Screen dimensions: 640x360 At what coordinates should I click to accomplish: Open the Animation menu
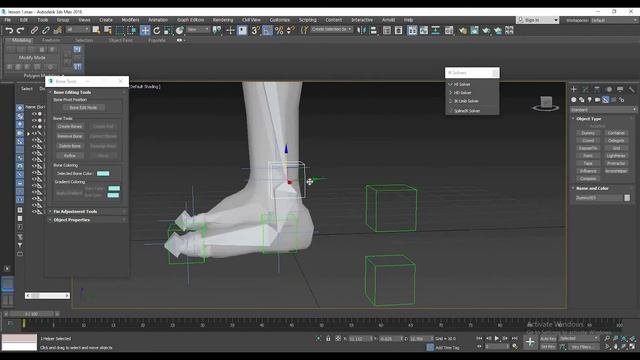click(158, 20)
